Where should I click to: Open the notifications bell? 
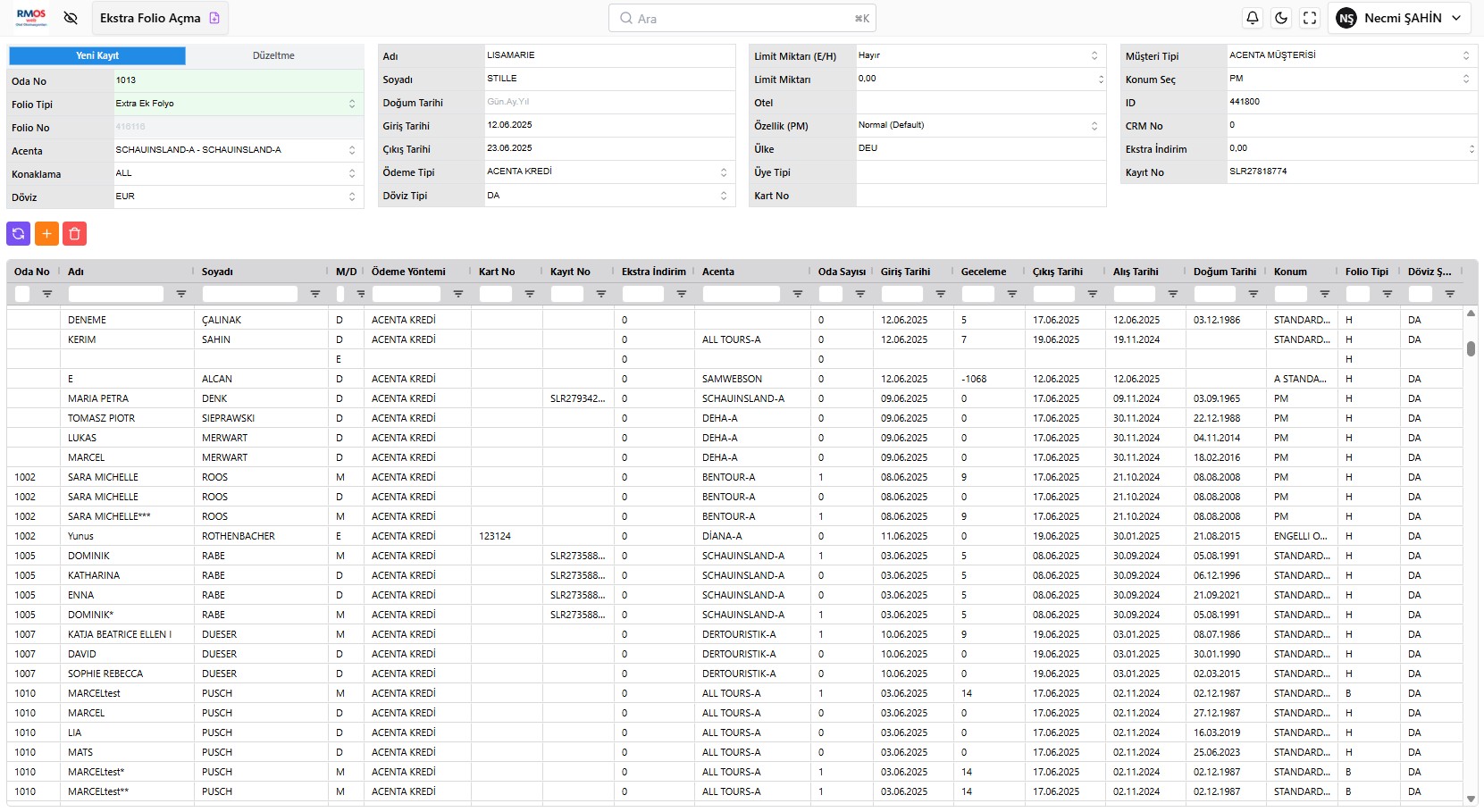coord(1253,18)
